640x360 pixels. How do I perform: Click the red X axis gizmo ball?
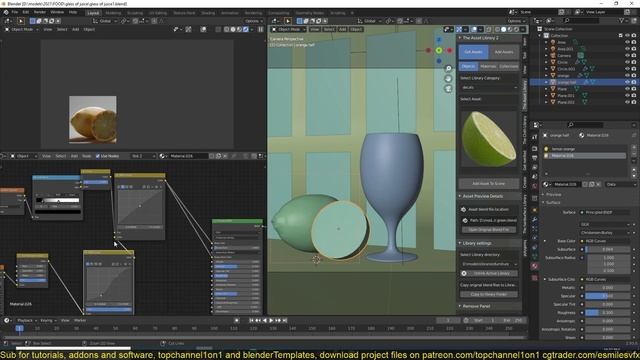[x=449, y=50]
